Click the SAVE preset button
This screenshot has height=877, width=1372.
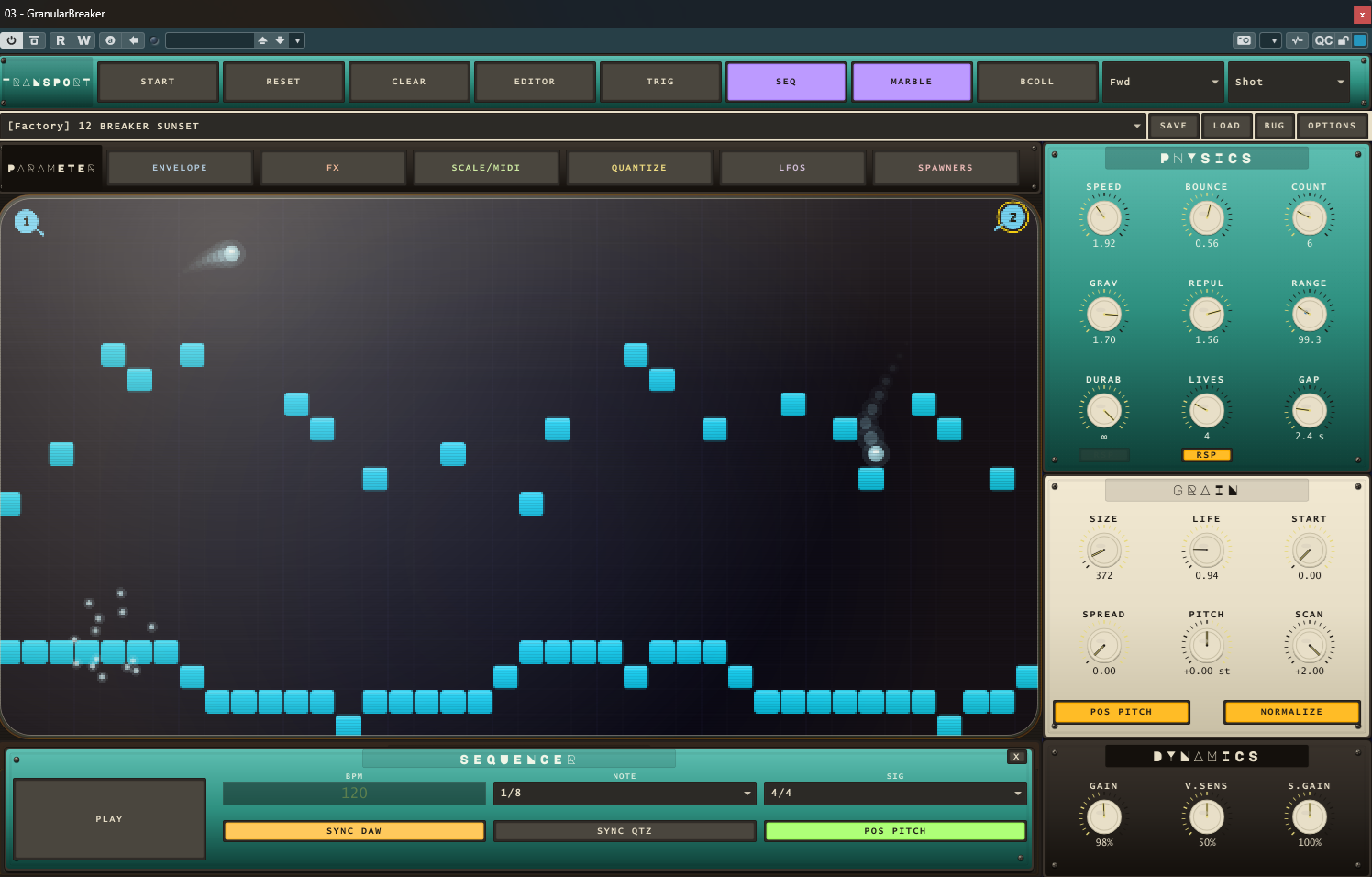point(1173,126)
